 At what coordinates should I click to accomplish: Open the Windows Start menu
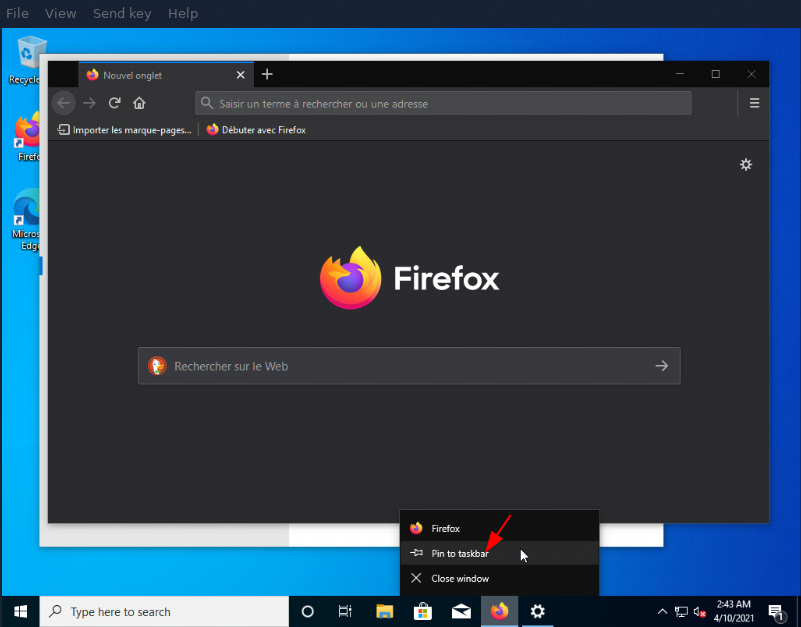click(20, 611)
